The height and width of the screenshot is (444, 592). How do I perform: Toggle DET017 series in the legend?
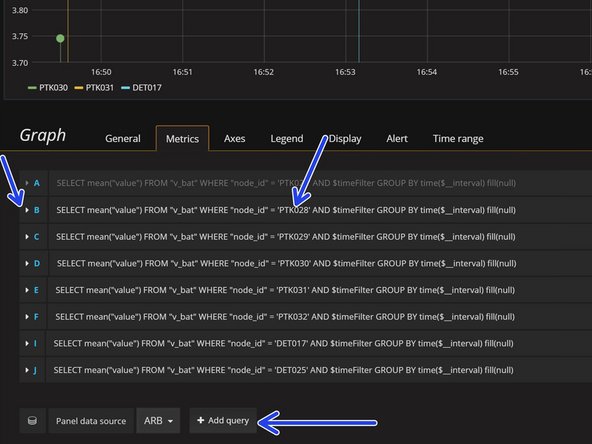[x=141, y=88]
